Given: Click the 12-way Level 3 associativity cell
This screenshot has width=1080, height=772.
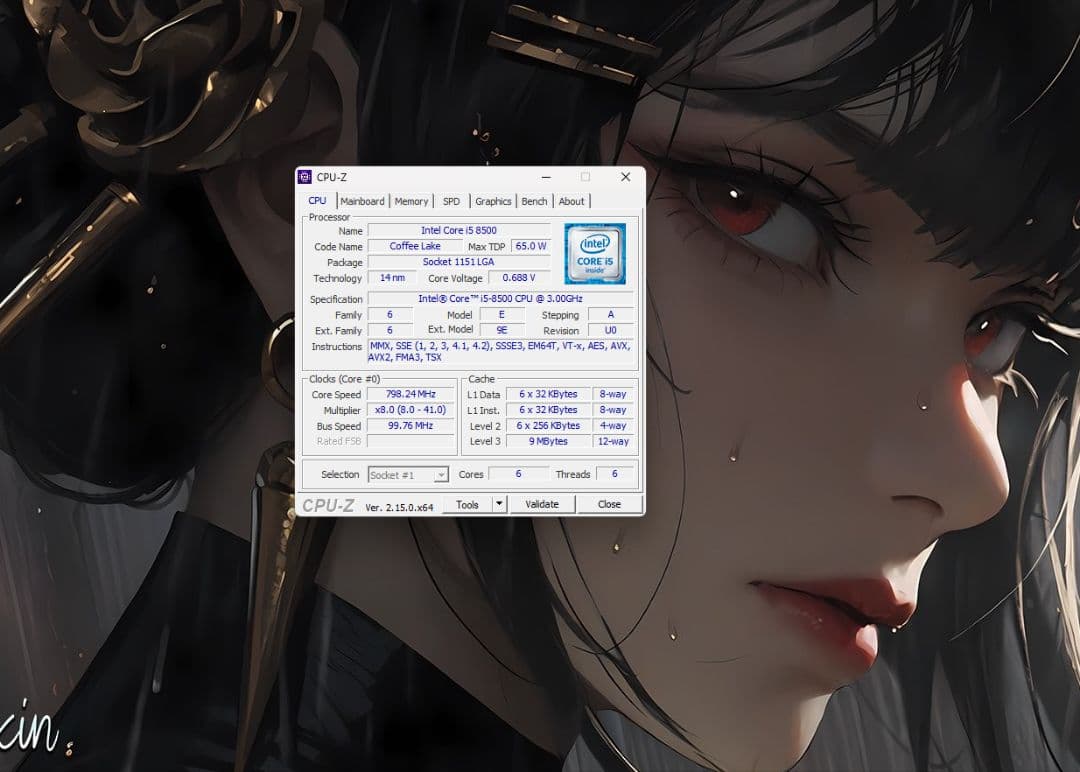Looking at the screenshot, I should coord(612,441).
